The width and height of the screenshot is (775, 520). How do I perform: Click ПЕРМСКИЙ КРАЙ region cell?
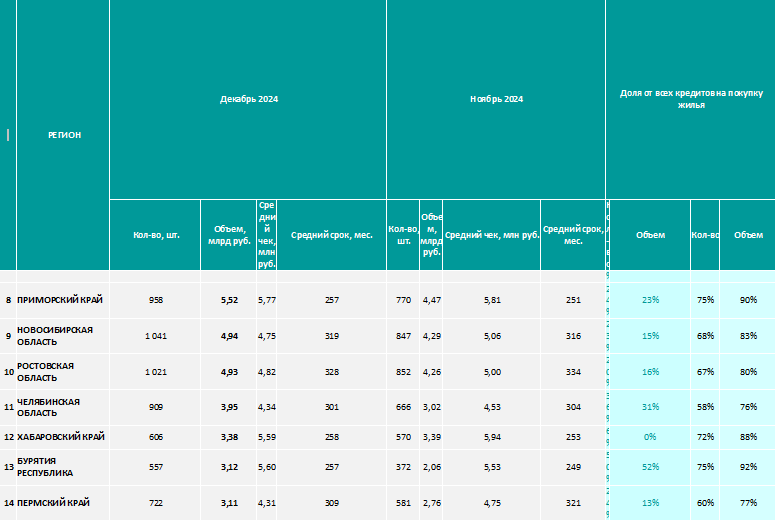[x=63, y=503]
